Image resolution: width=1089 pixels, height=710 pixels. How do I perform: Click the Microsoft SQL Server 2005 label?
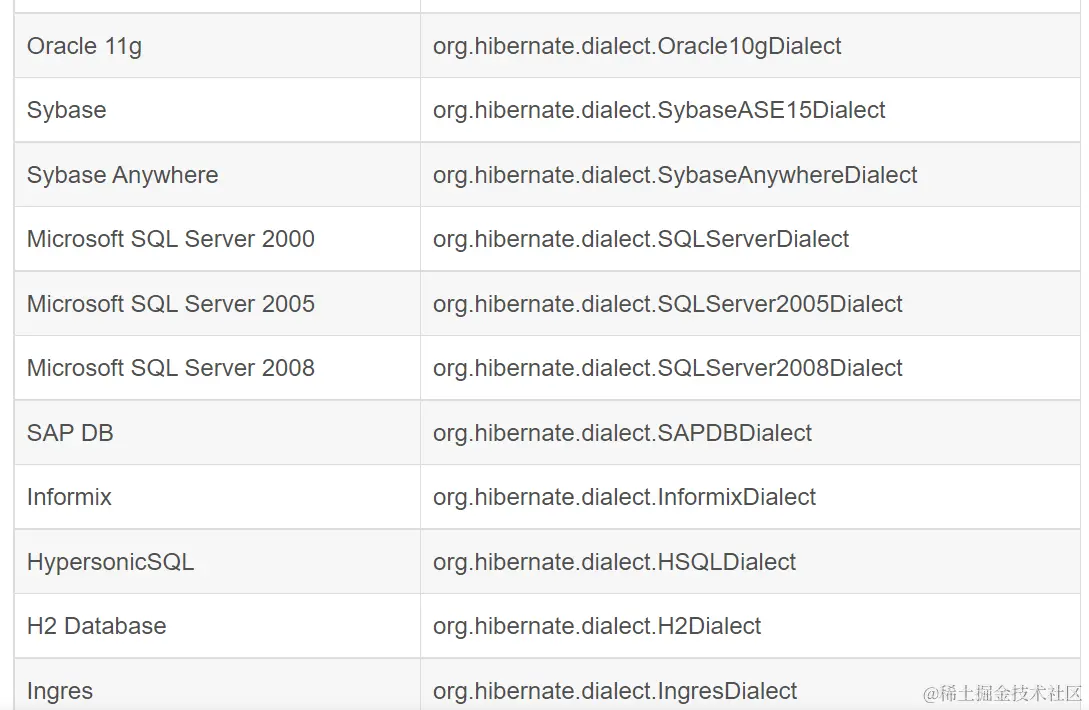(170, 304)
